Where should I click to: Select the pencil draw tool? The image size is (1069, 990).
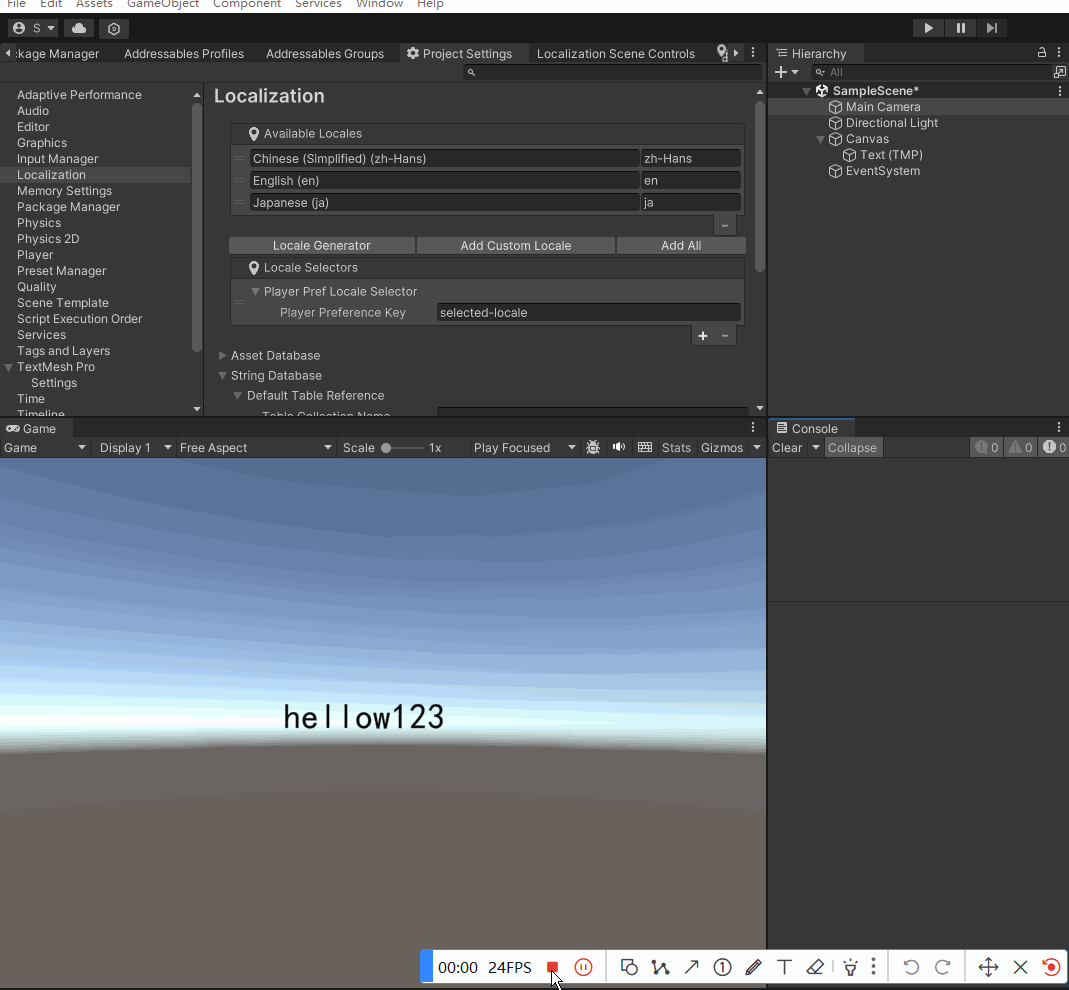coord(753,968)
